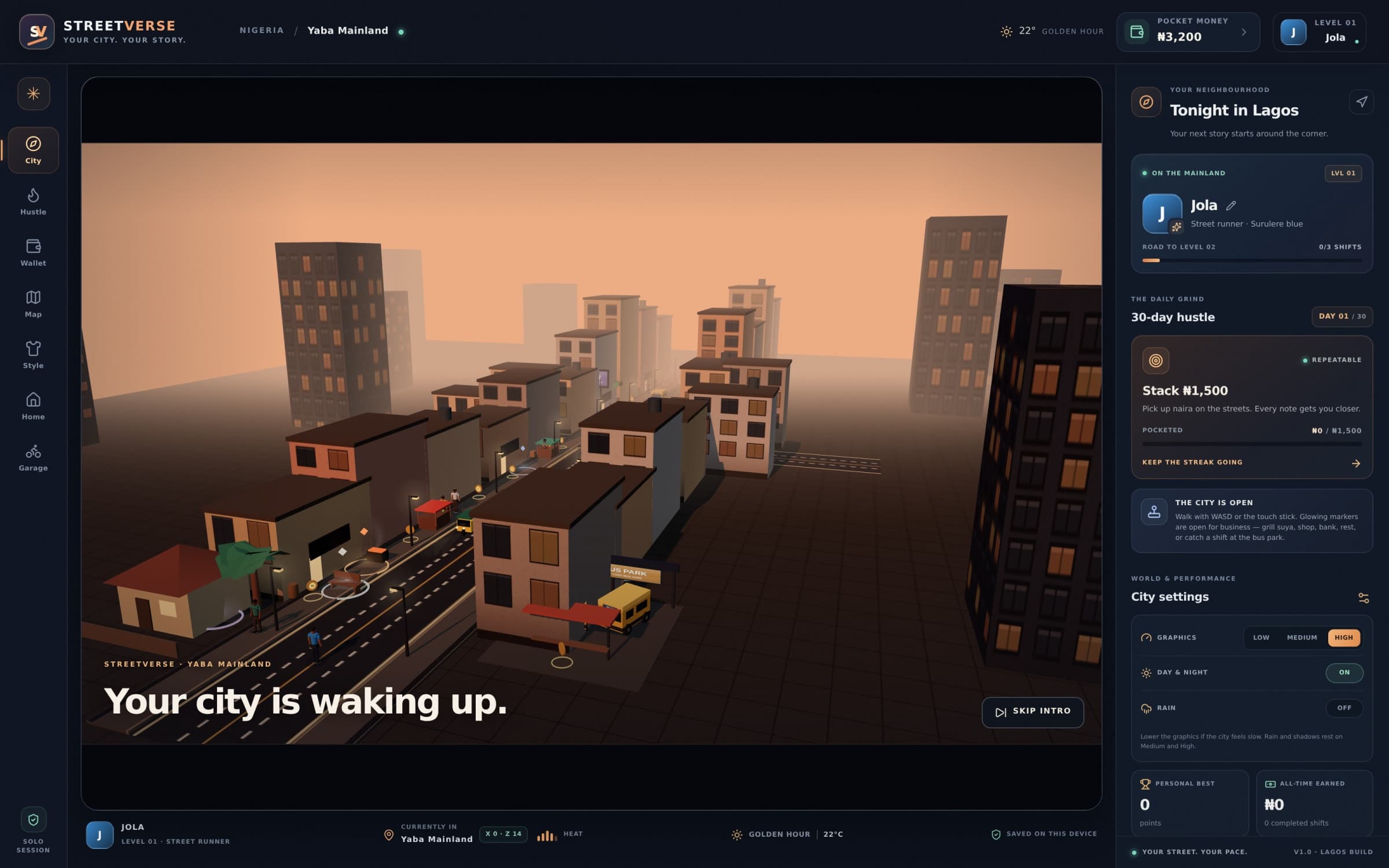Click the compass icon beside Tonight in Lagos
1389x868 pixels.
click(1146, 102)
